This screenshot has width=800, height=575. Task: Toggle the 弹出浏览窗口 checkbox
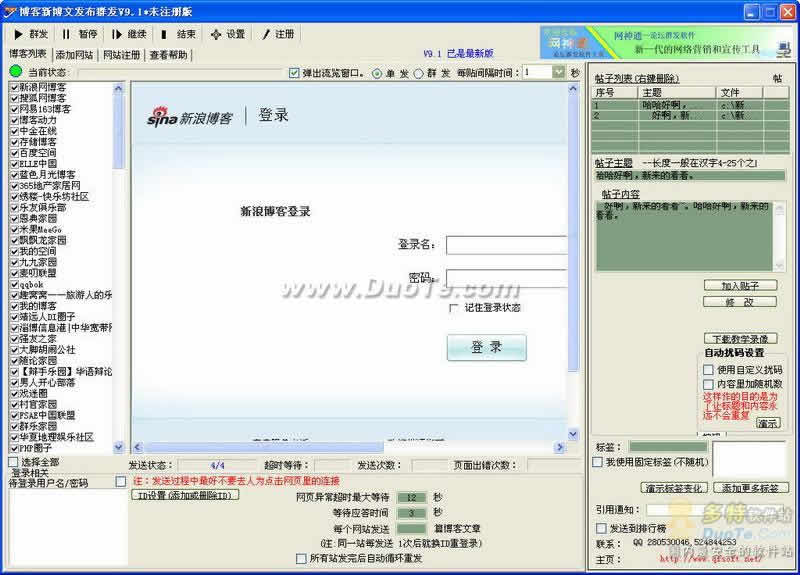(293, 73)
